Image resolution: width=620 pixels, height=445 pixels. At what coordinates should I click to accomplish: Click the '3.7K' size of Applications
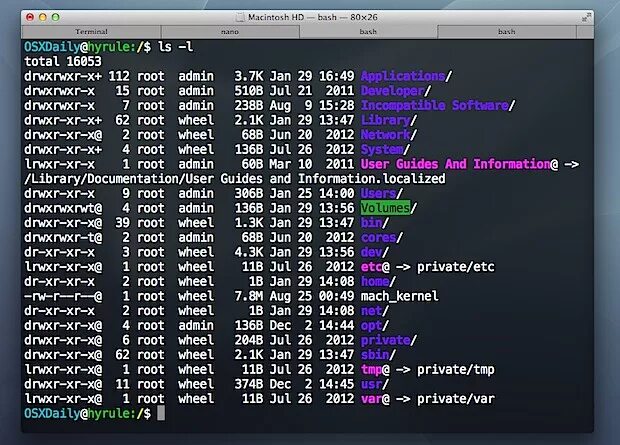coord(249,76)
